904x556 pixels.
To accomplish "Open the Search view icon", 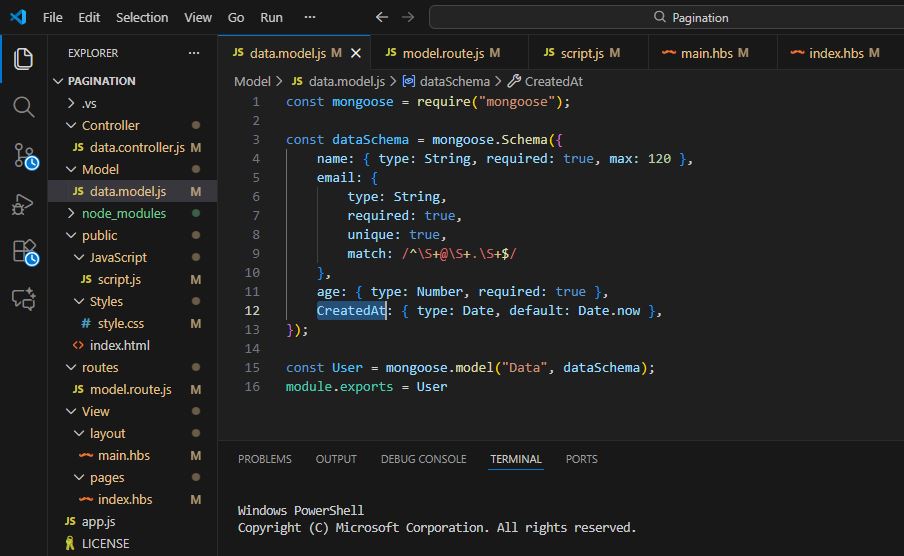I will pos(24,106).
